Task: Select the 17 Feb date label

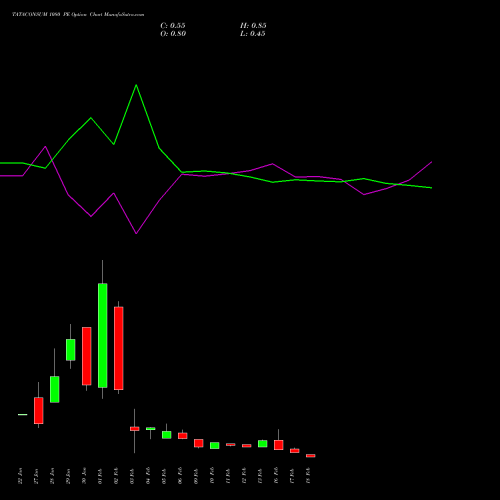Action: point(292,476)
